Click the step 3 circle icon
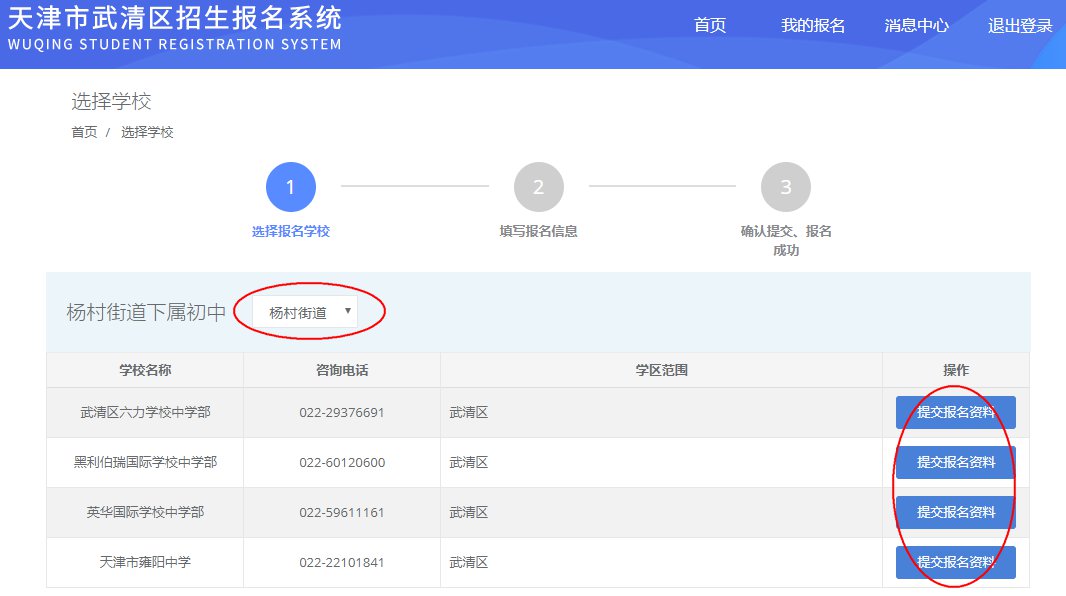1066x596 pixels. point(785,187)
